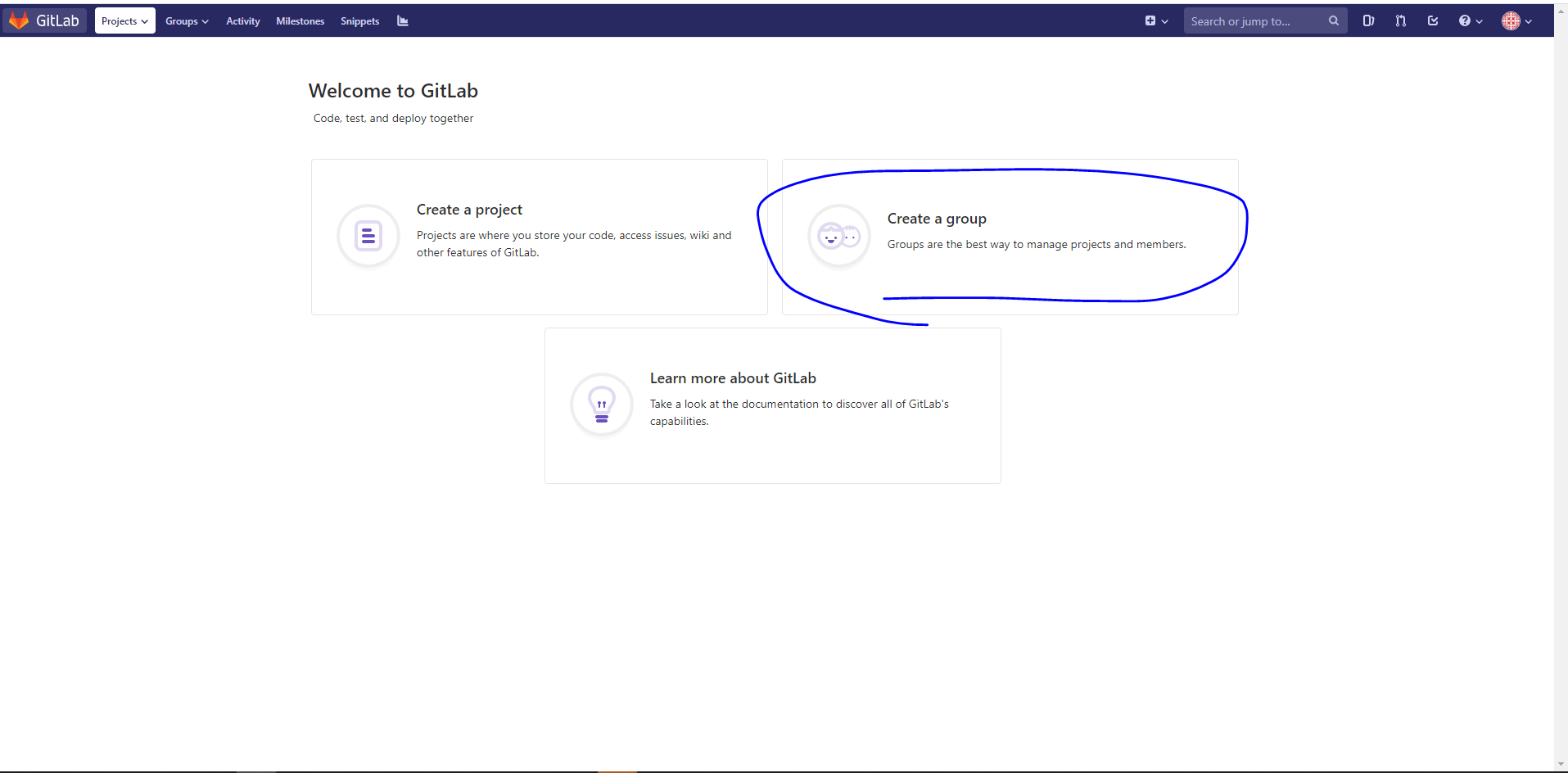Image resolution: width=1568 pixels, height=773 pixels.
Task: Click the Create a project card title
Action: point(469,210)
